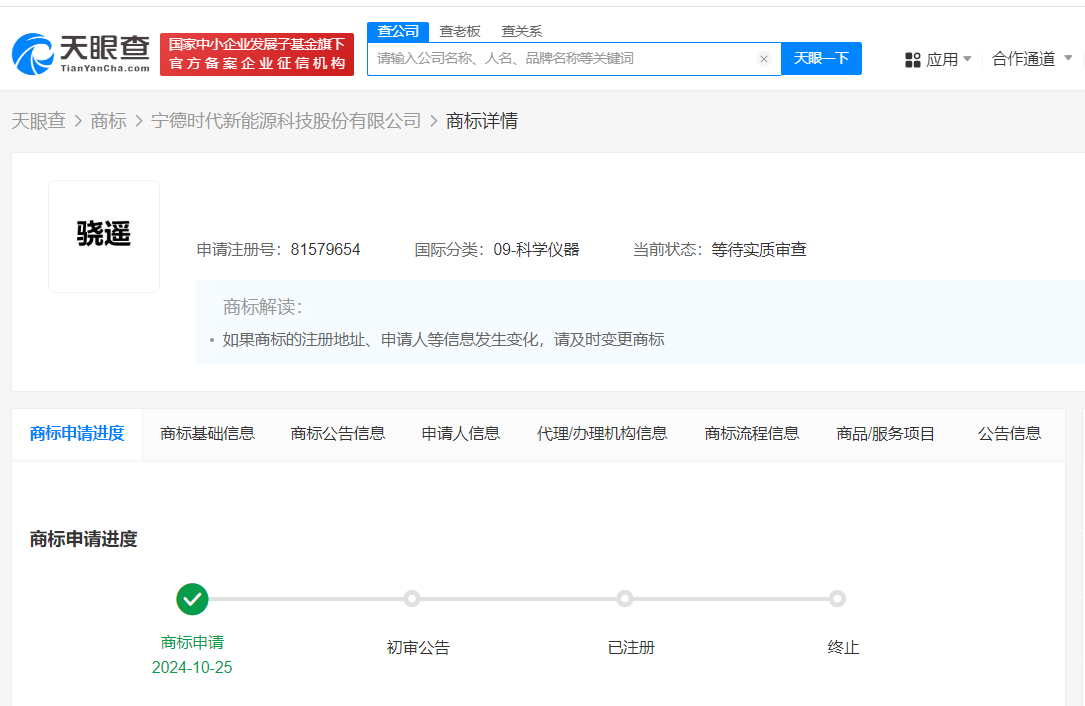This screenshot has width=1085, height=706.
Task: Switch to 申请人信息 tab
Action: point(461,434)
